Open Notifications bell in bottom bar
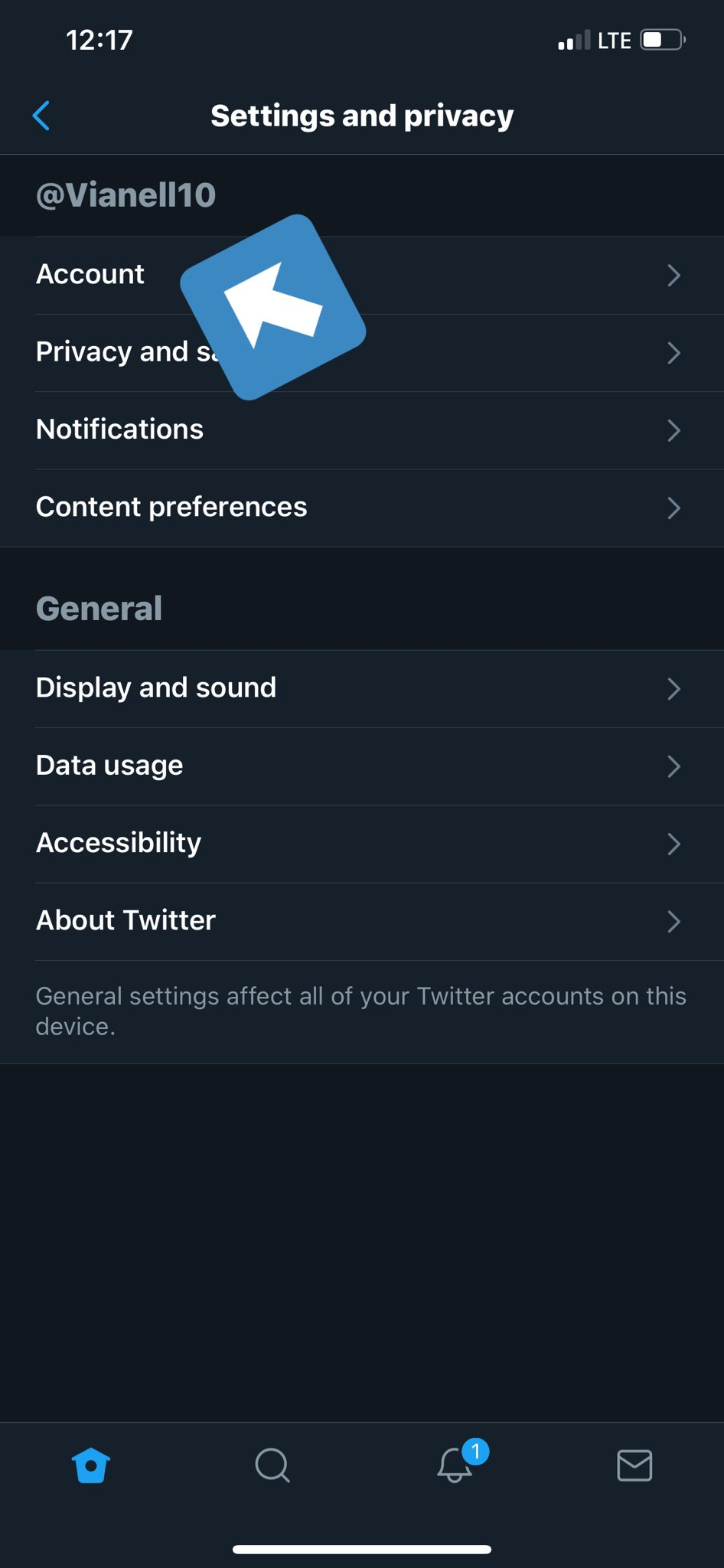The height and width of the screenshot is (1568, 724). coord(455,1465)
